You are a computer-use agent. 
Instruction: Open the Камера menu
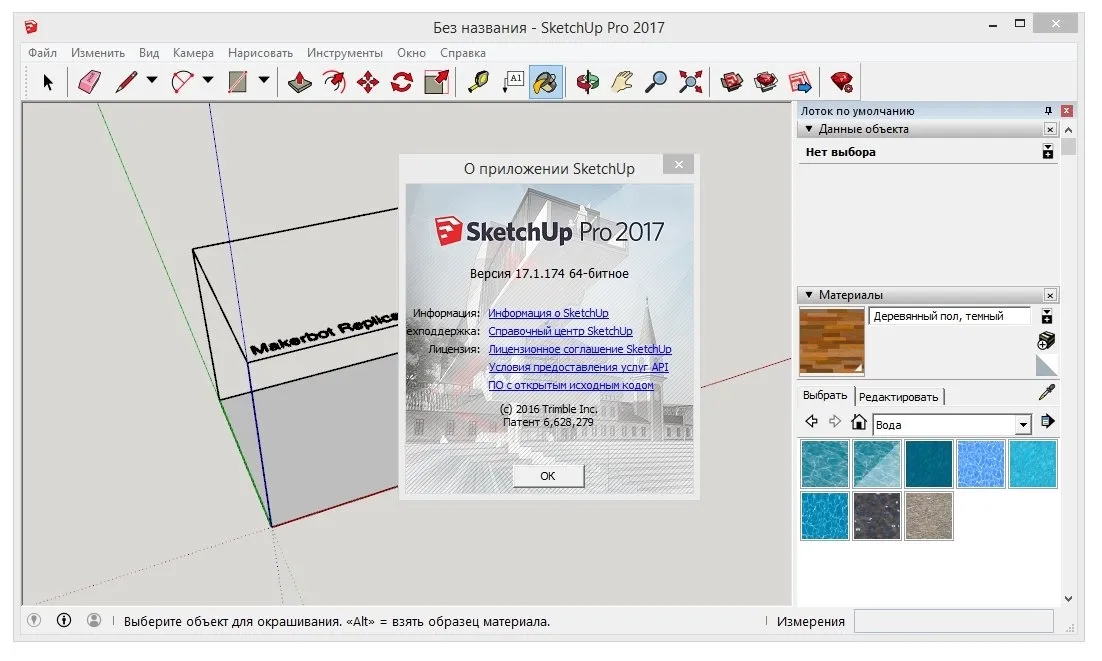click(193, 53)
